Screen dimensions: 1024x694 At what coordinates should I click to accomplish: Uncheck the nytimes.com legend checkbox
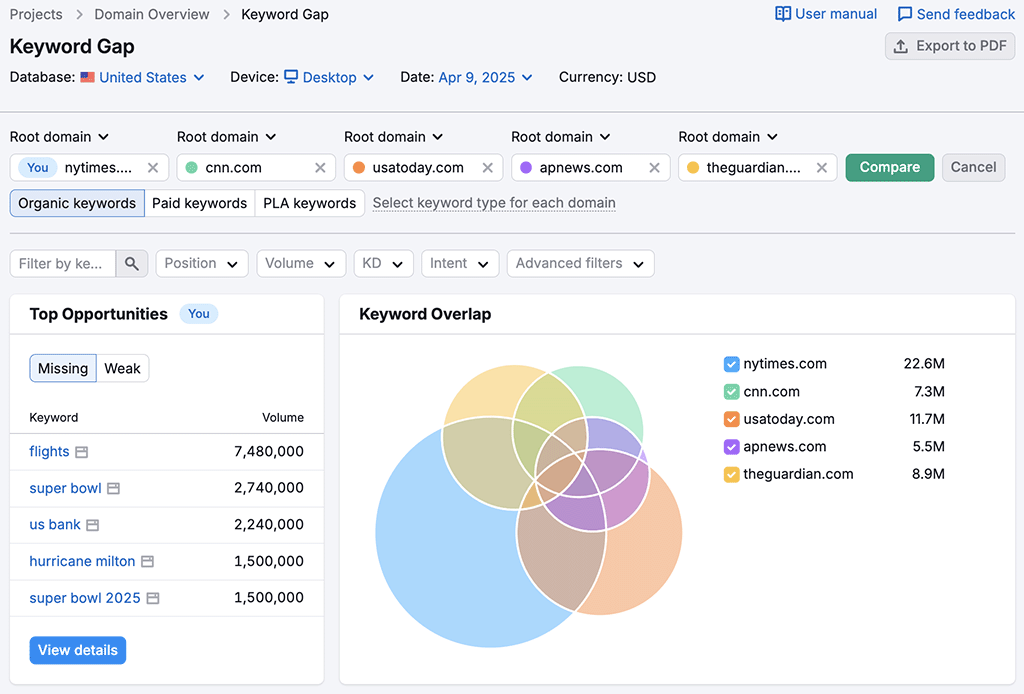731,364
